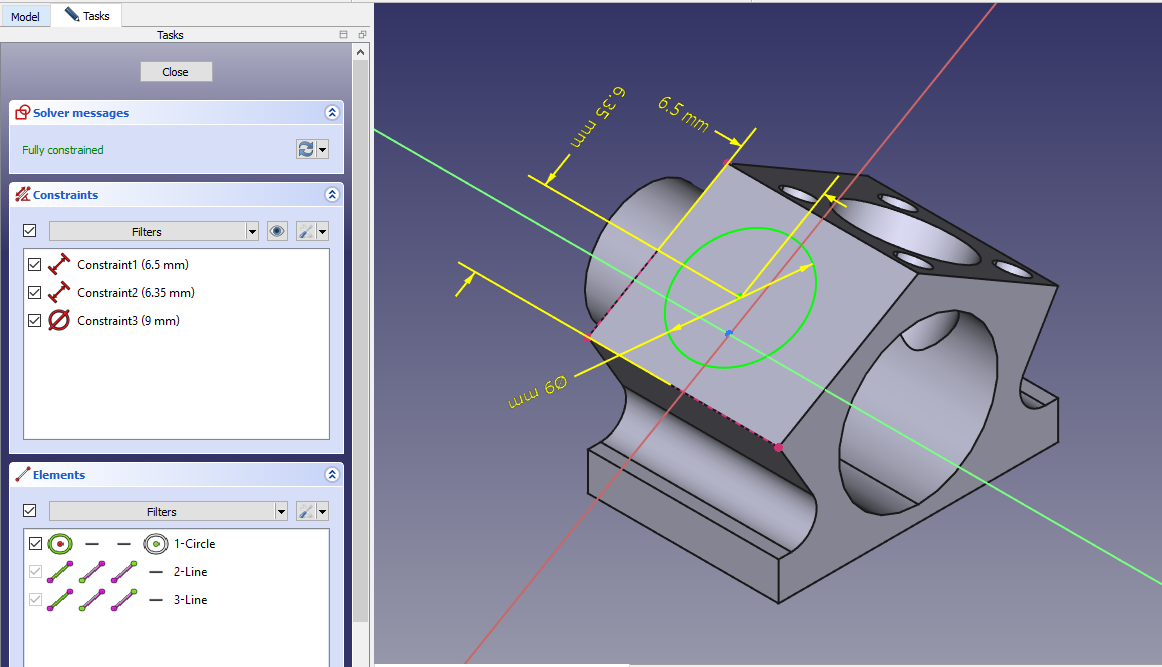Toggle visibility of listed constraints eye button
This screenshot has height=667, width=1162.
(277, 231)
